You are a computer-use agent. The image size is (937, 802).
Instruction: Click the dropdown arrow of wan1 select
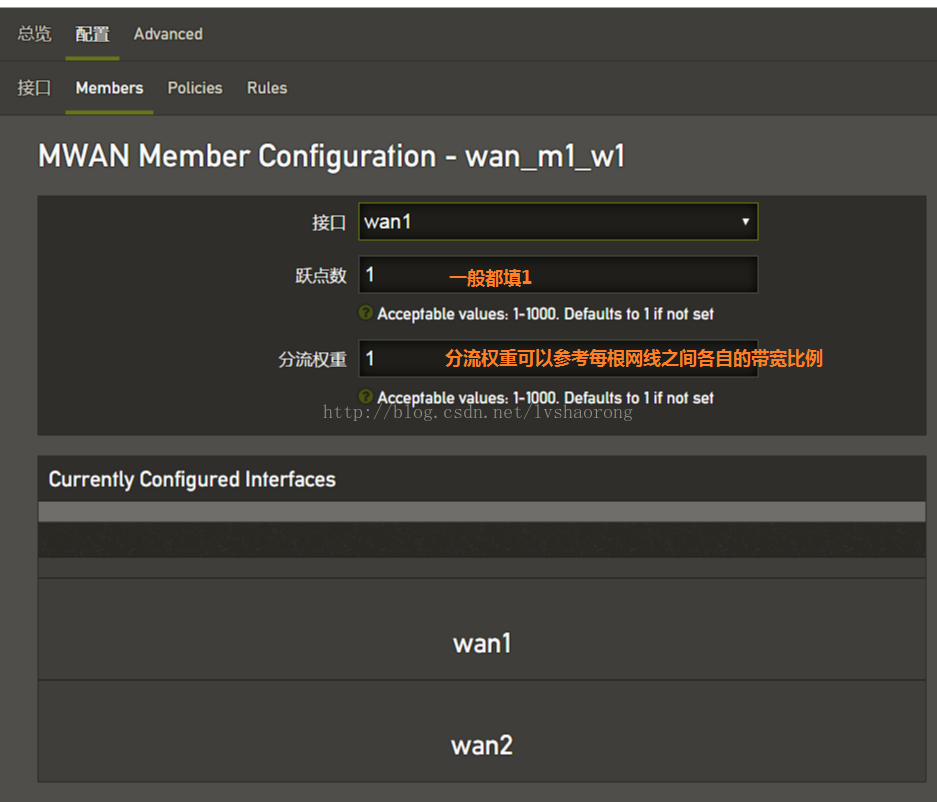pyautogui.click(x=745, y=222)
